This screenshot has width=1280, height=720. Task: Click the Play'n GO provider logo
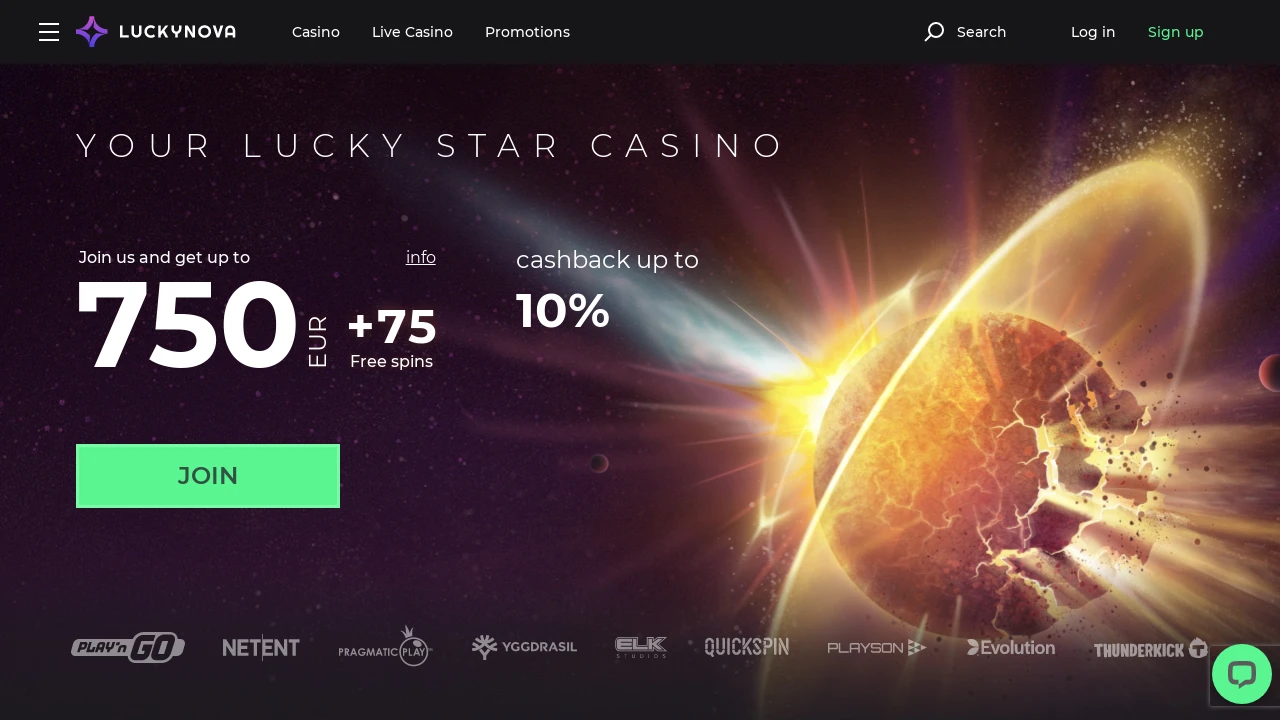128,648
